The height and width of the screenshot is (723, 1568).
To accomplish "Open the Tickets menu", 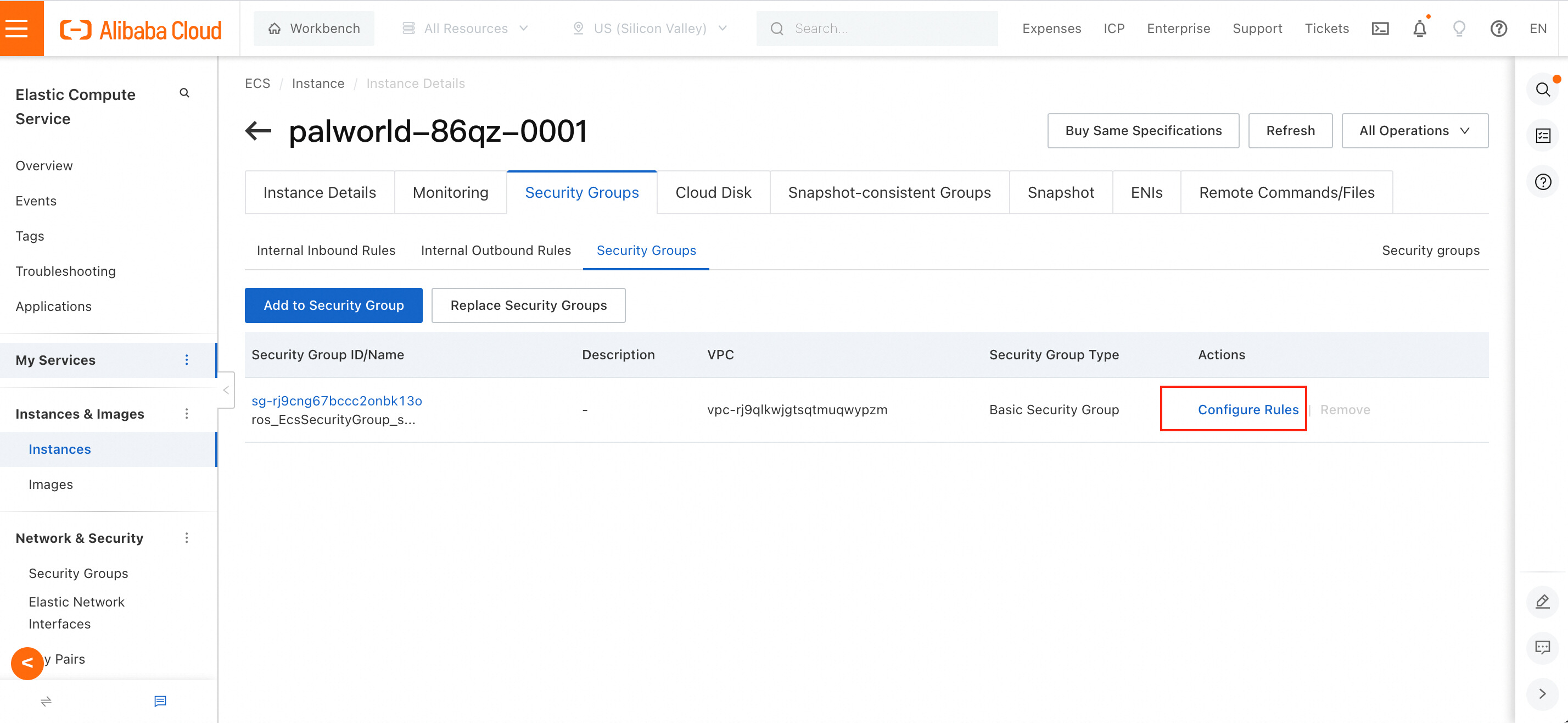I will pyautogui.click(x=1326, y=29).
